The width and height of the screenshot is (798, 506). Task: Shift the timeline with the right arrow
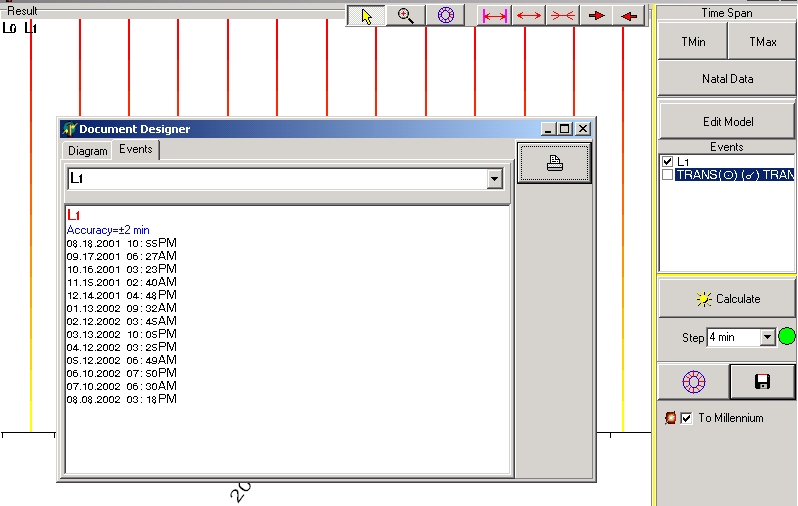point(596,16)
